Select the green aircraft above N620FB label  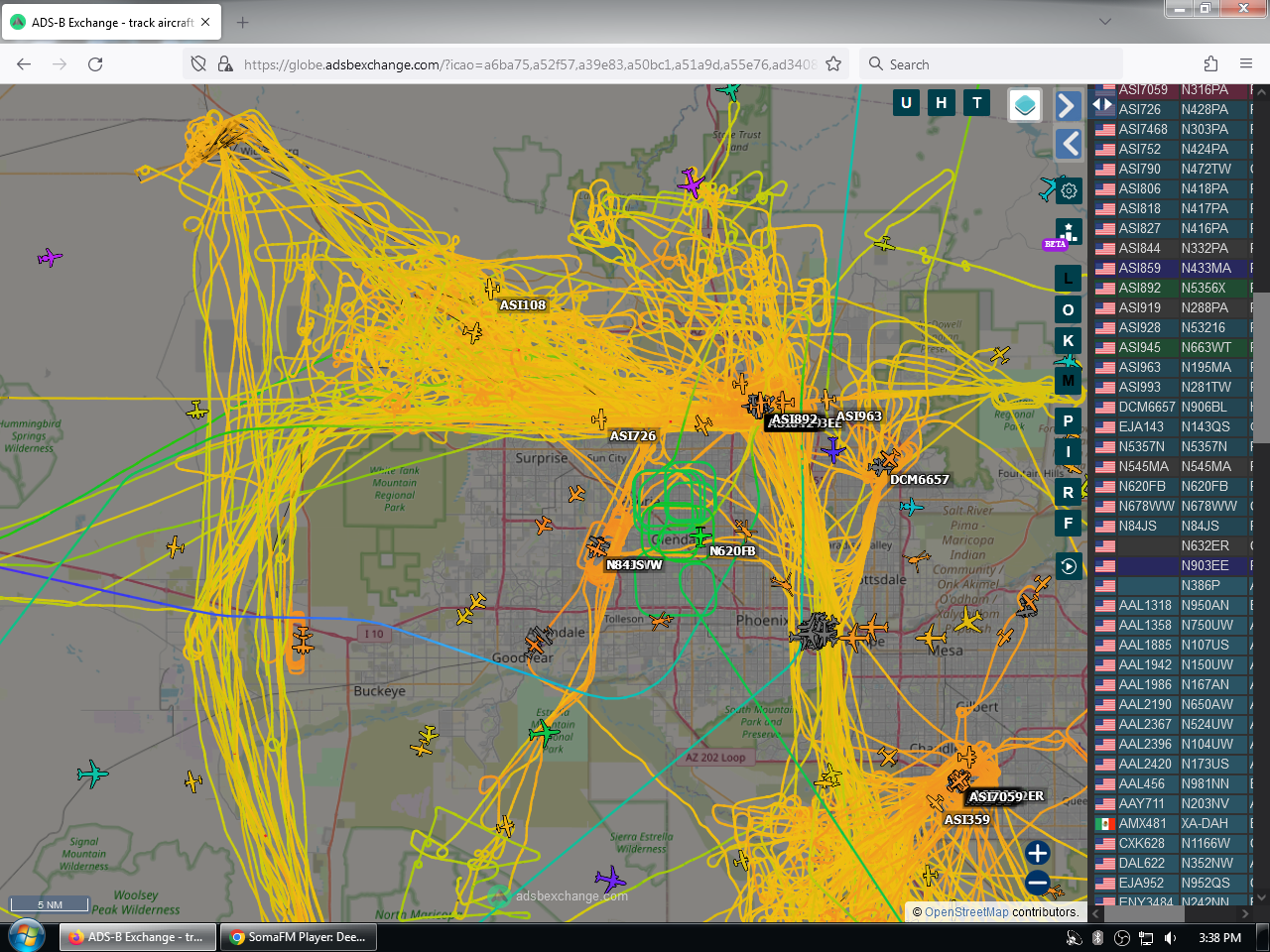[x=700, y=536]
